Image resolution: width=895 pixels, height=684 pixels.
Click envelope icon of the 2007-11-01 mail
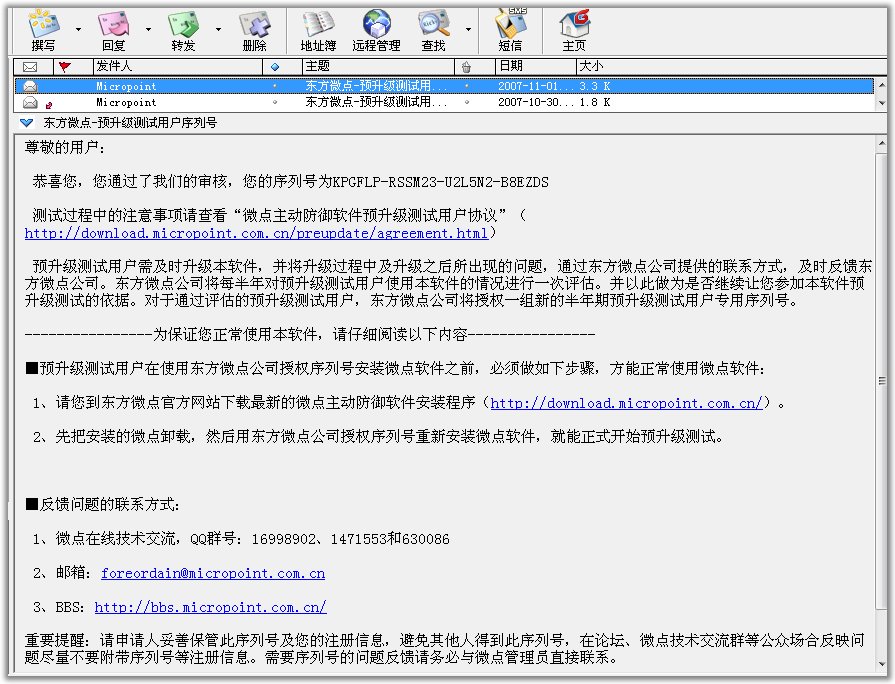click(x=30, y=86)
